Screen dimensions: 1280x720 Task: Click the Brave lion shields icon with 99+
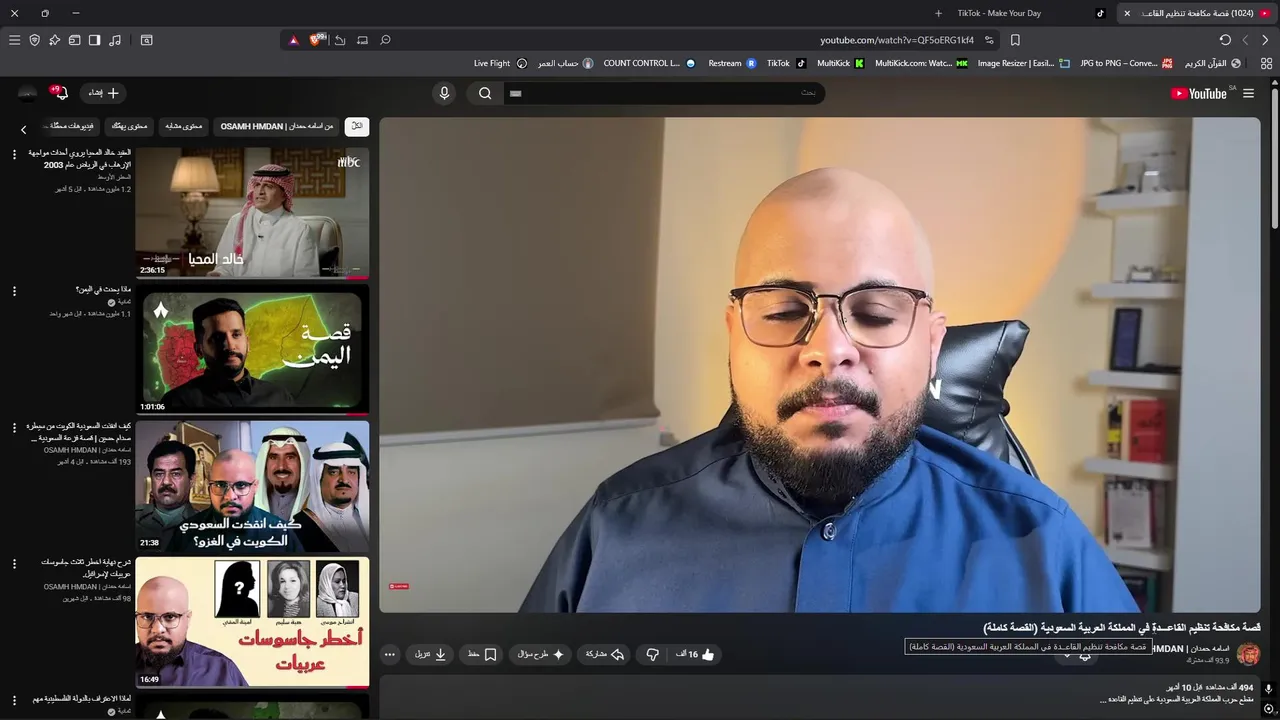(317, 40)
